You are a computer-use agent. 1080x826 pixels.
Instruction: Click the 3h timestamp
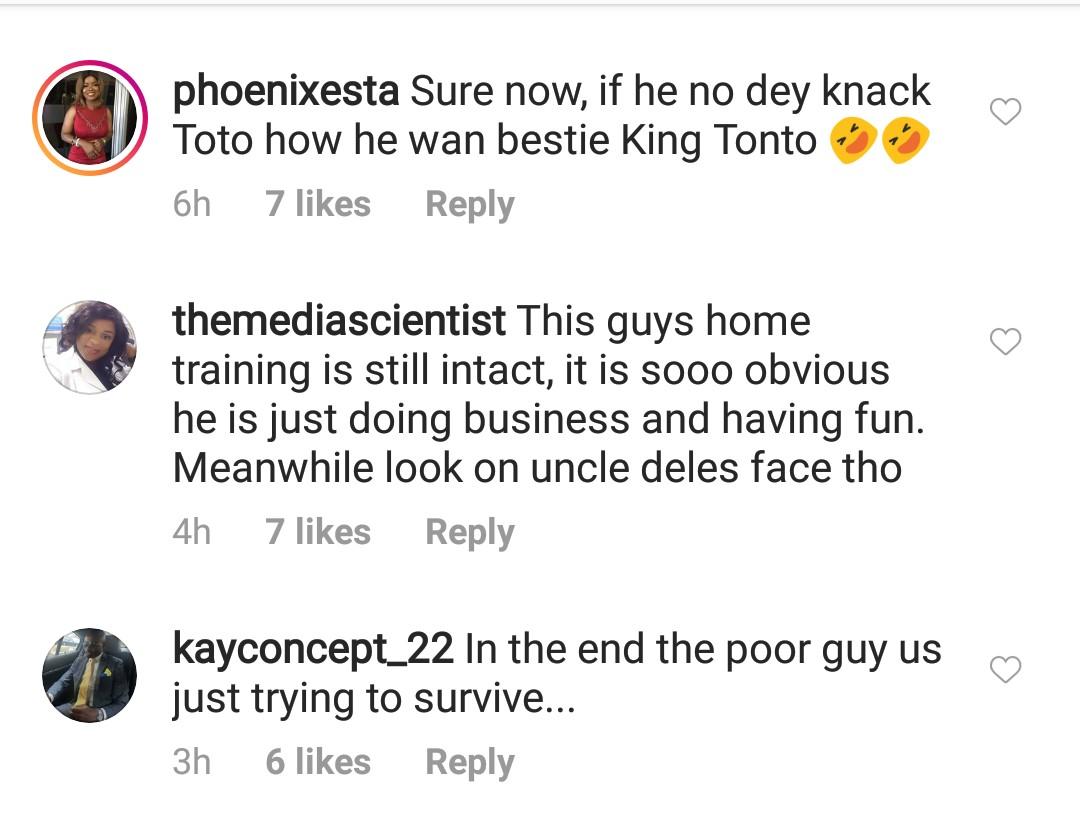[x=191, y=762]
